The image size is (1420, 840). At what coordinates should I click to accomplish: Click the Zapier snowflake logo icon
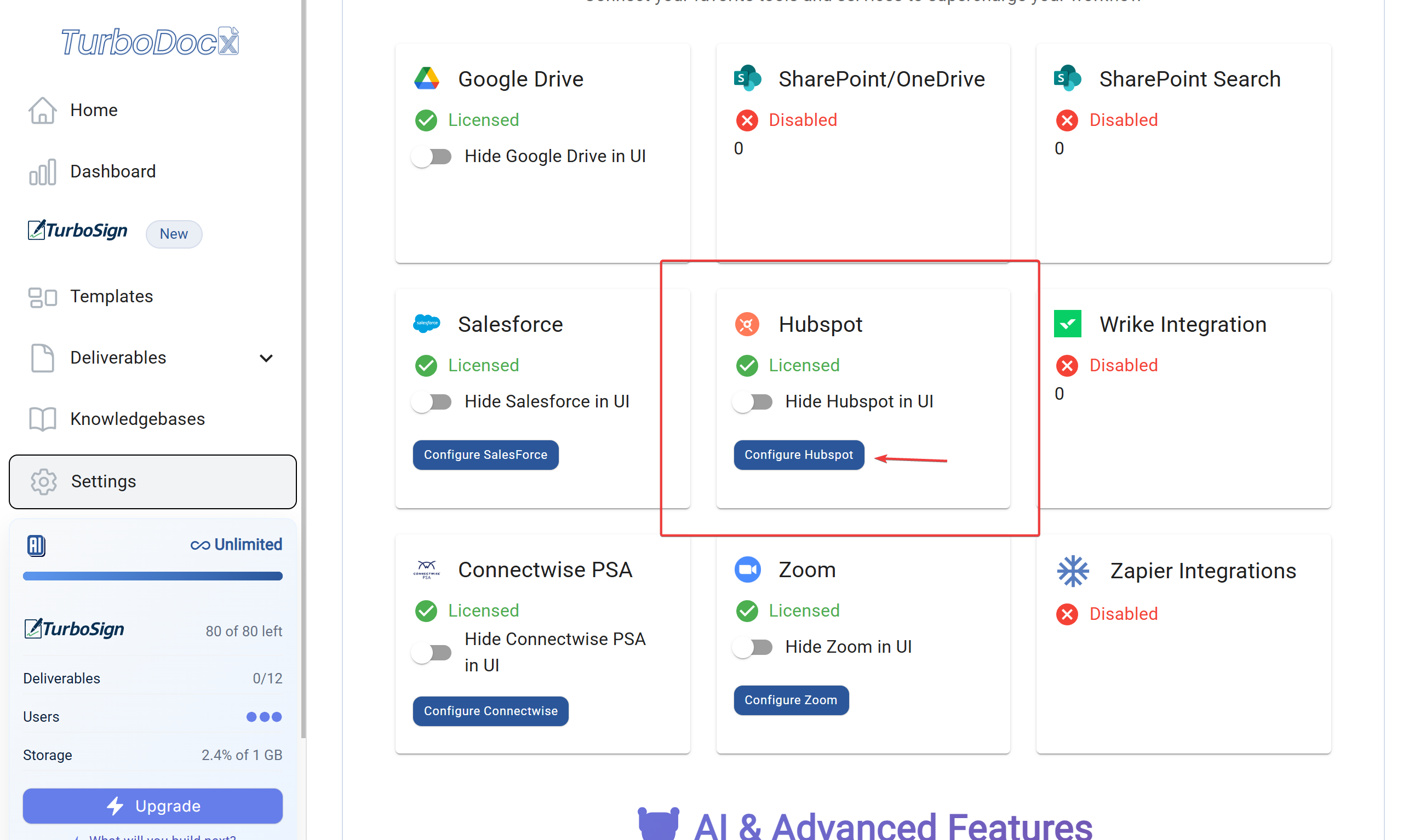[x=1073, y=571]
